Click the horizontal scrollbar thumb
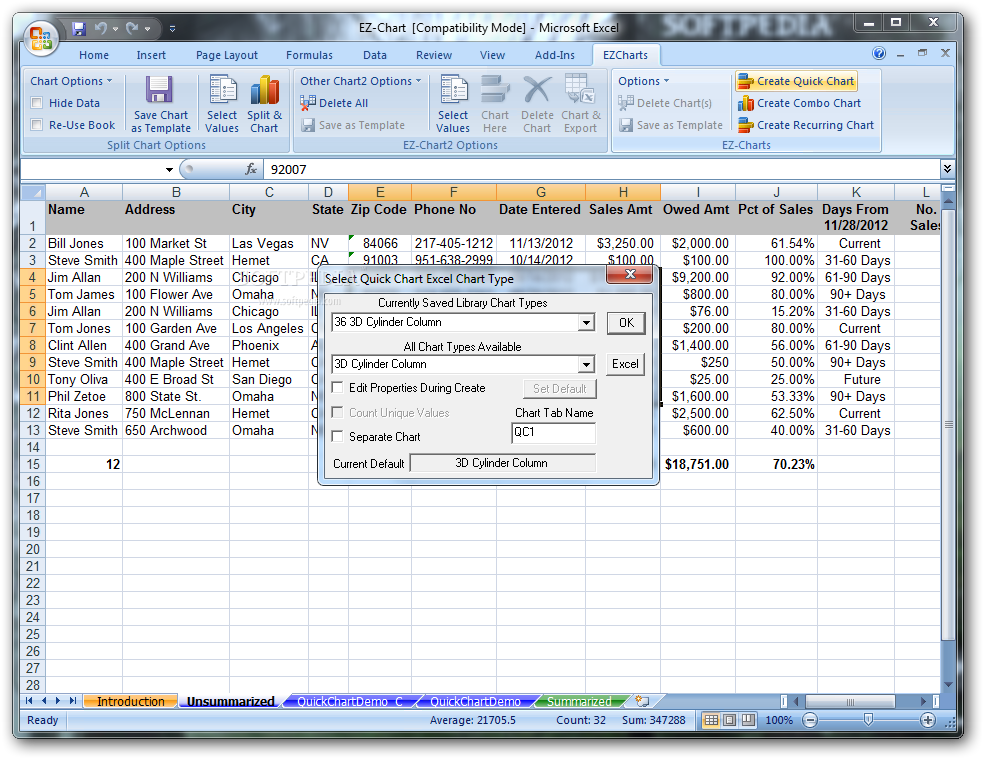This screenshot has height=759, width=984. (850, 701)
